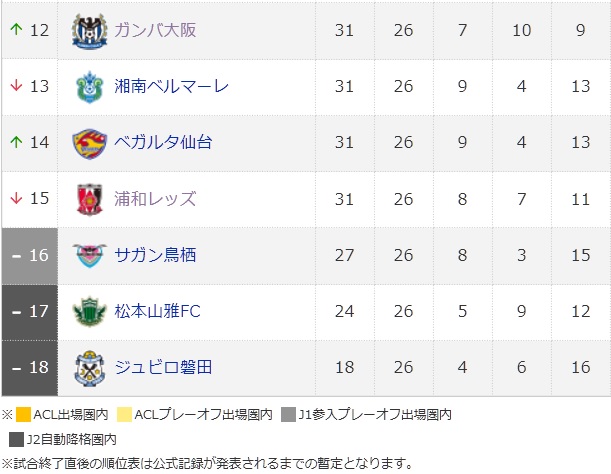Select the サガン鳥栖 team name
611x474 pixels.
tap(155, 255)
